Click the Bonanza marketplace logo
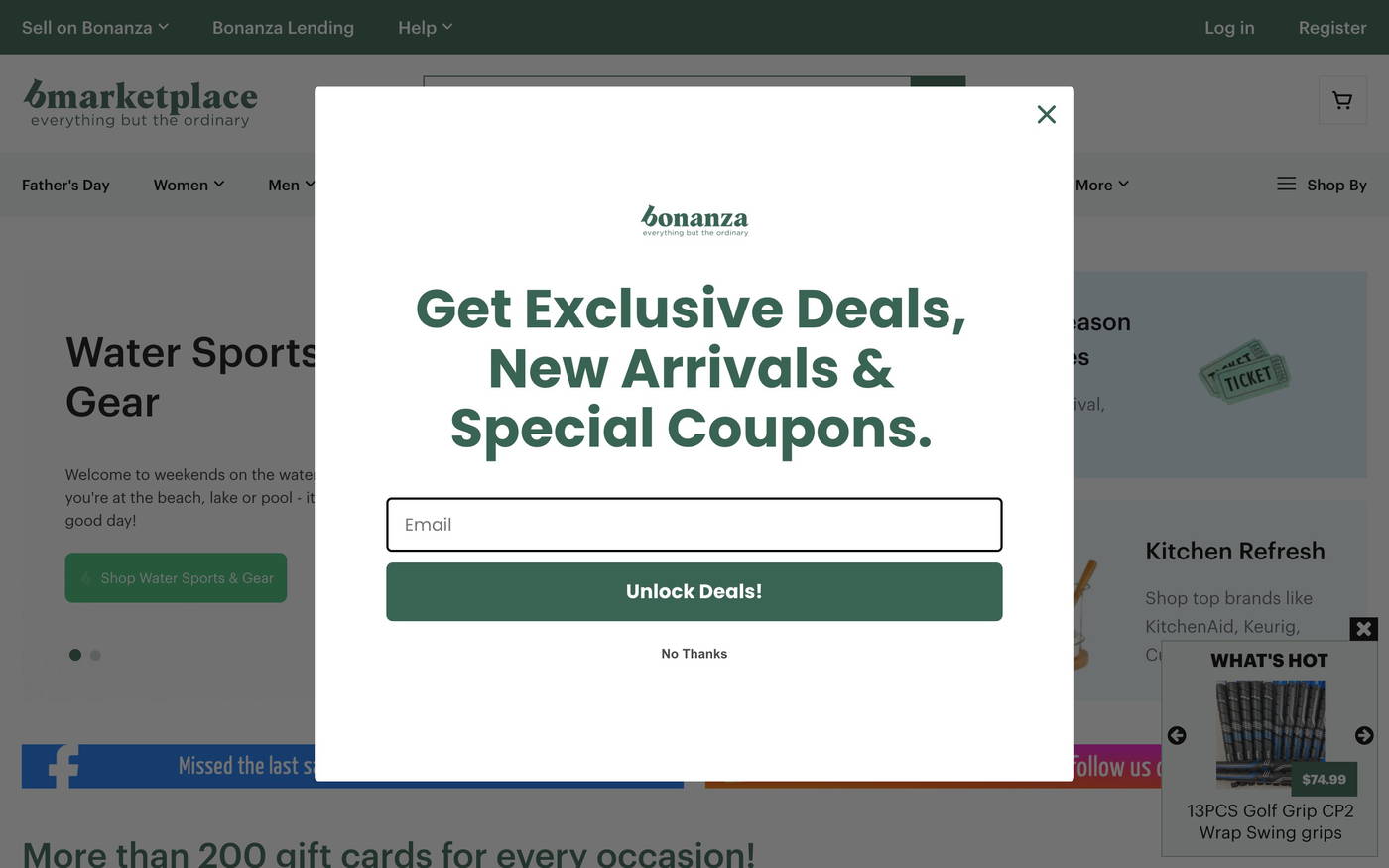This screenshot has height=868, width=1389. (x=140, y=103)
